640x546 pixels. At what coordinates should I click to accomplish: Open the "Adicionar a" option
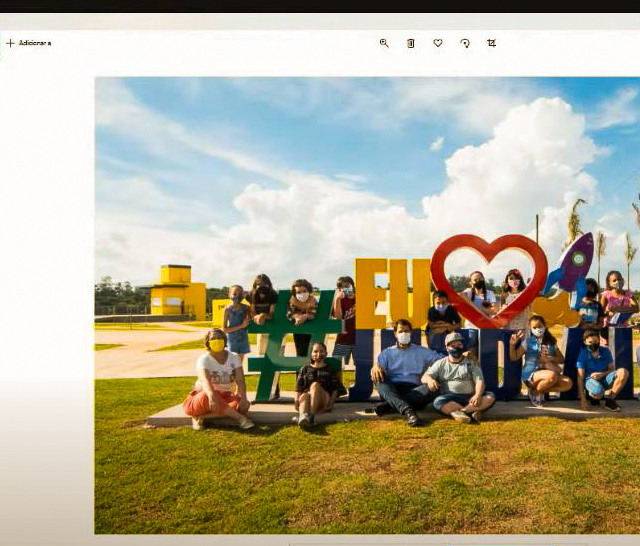point(34,43)
